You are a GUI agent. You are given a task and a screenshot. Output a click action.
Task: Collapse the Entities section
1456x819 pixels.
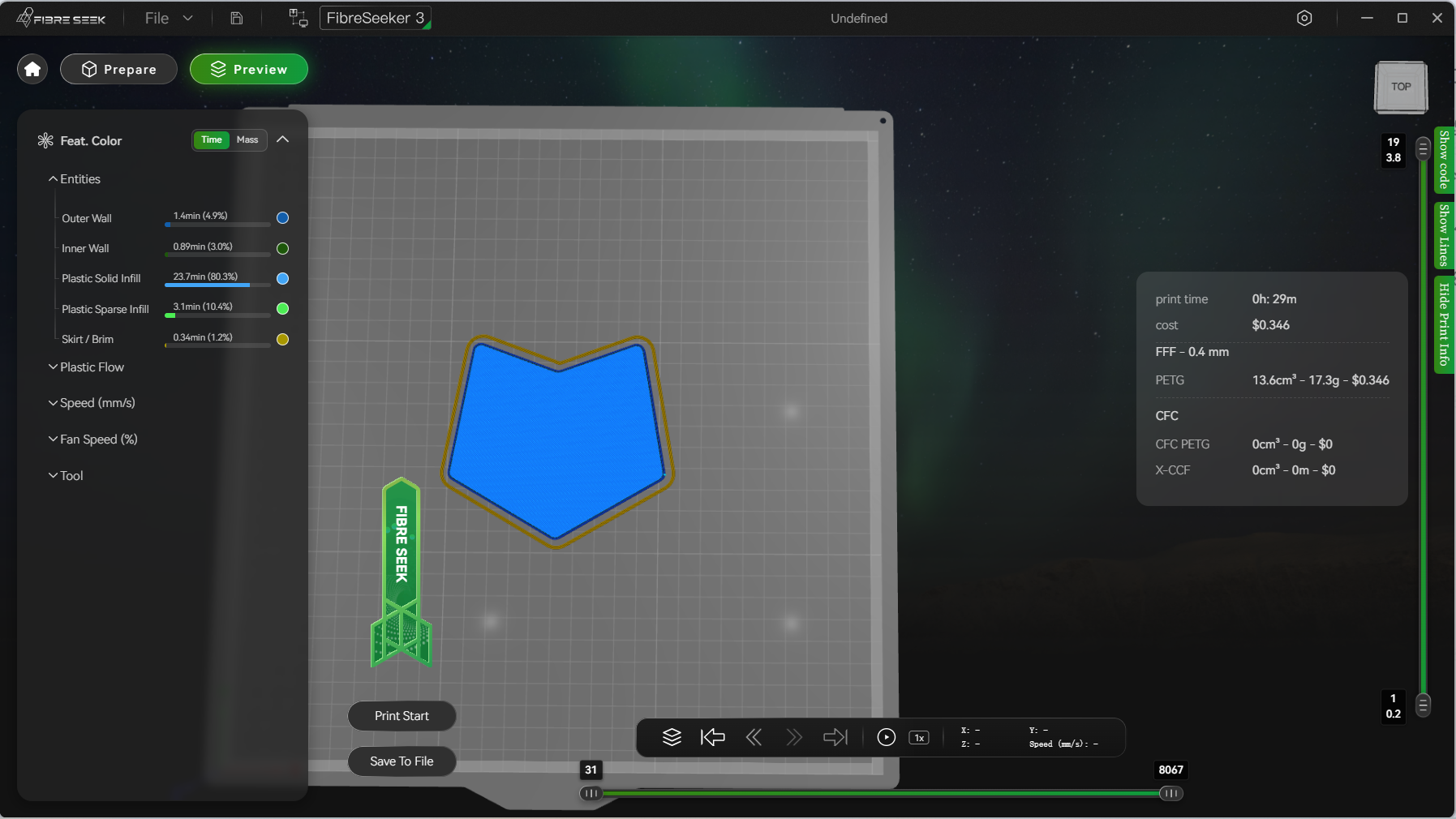point(75,179)
